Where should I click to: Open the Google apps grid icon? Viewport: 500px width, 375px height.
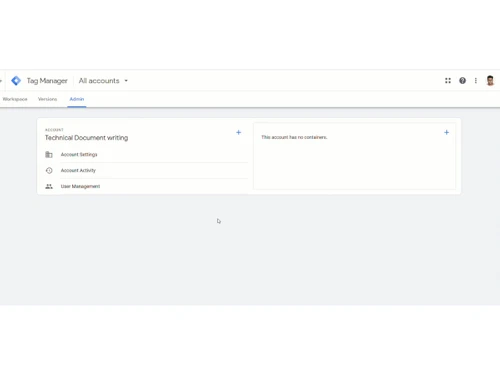click(x=448, y=81)
